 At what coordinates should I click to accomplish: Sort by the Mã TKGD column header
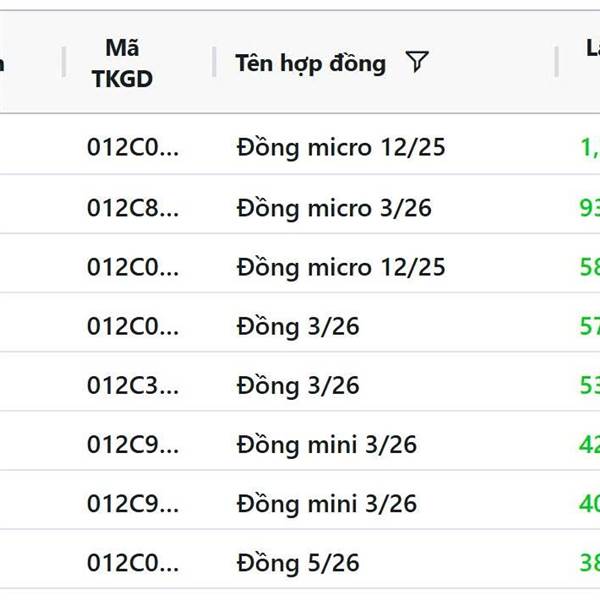122,62
